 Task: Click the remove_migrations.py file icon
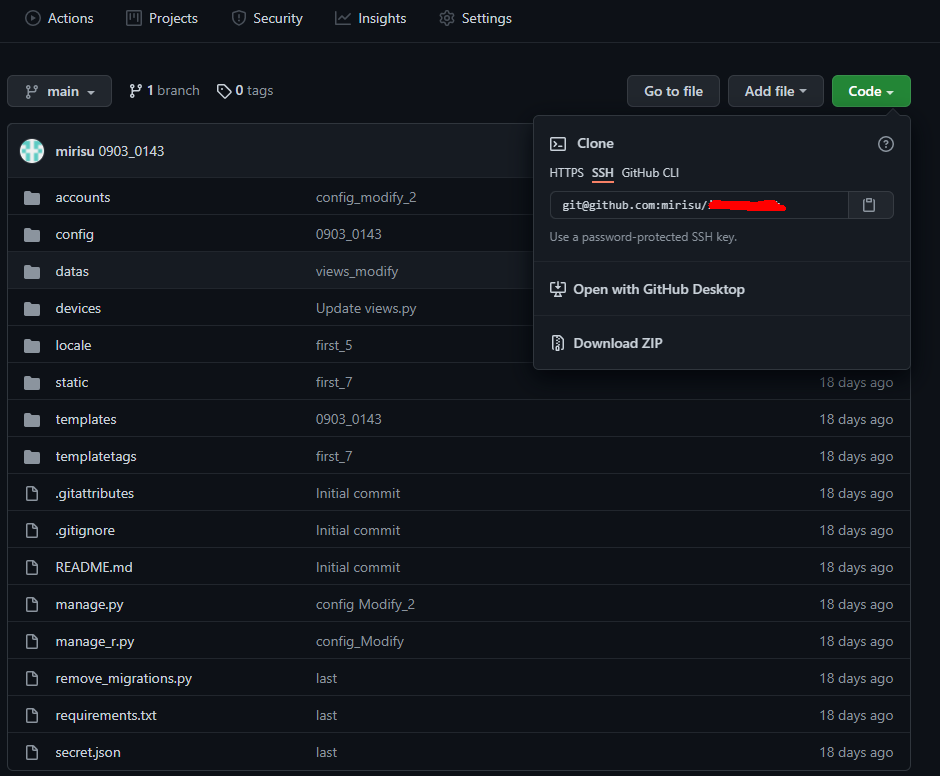tap(32, 678)
